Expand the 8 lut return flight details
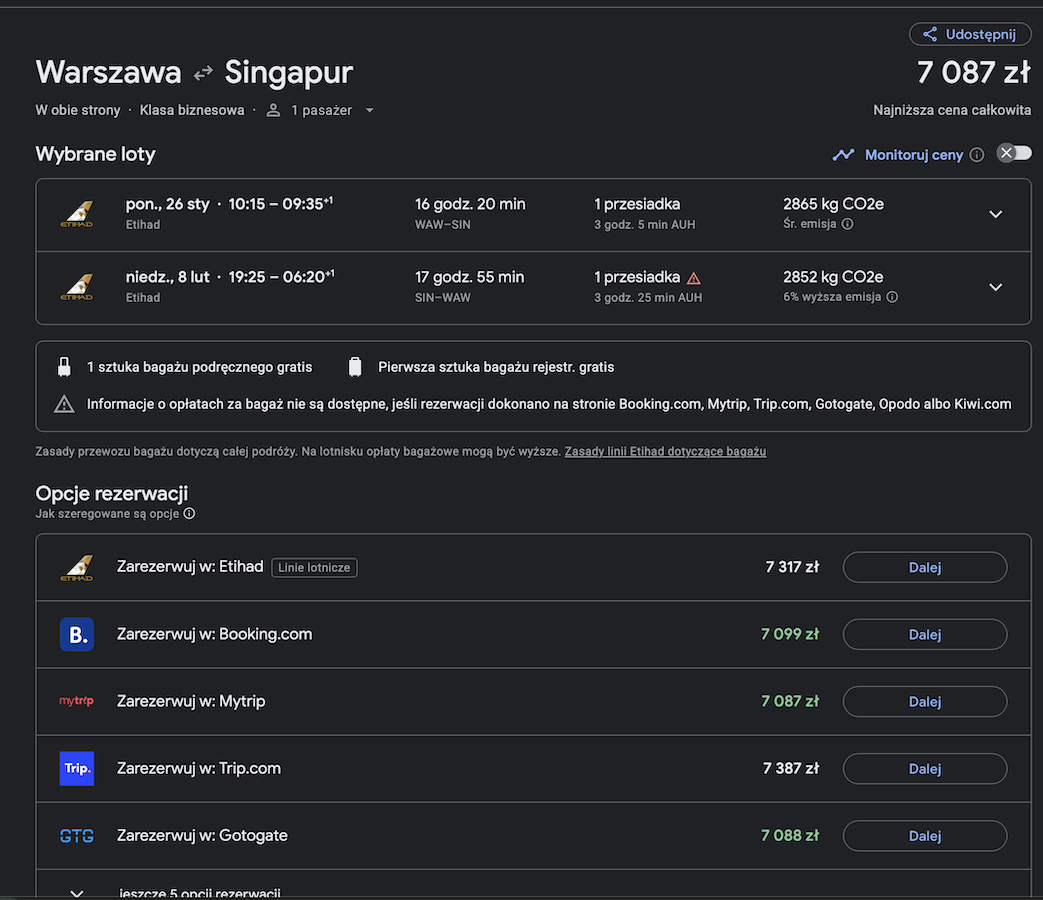 pyautogui.click(x=995, y=287)
